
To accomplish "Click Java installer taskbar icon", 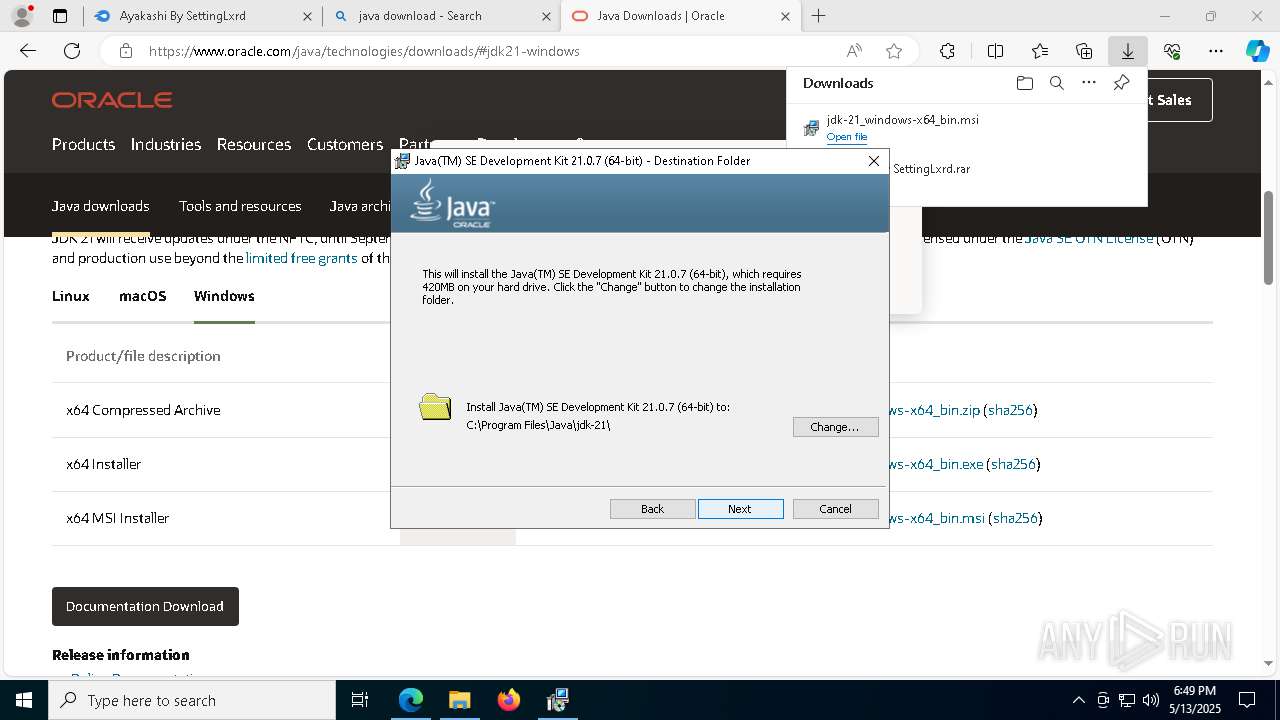I will (x=558, y=700).
